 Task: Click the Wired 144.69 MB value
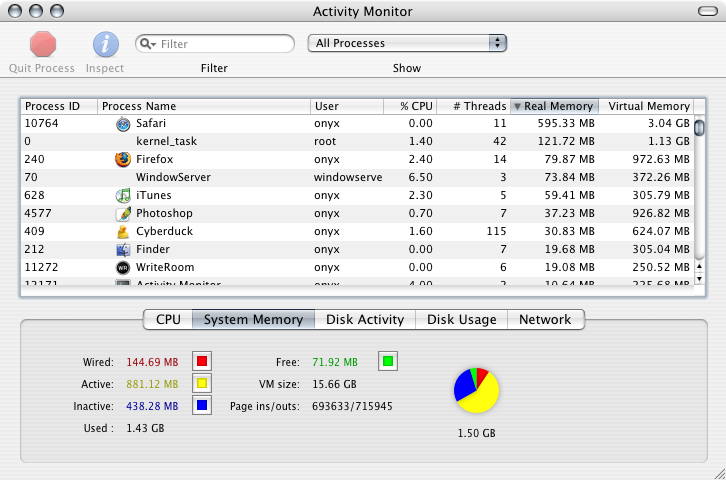[152, 362]
